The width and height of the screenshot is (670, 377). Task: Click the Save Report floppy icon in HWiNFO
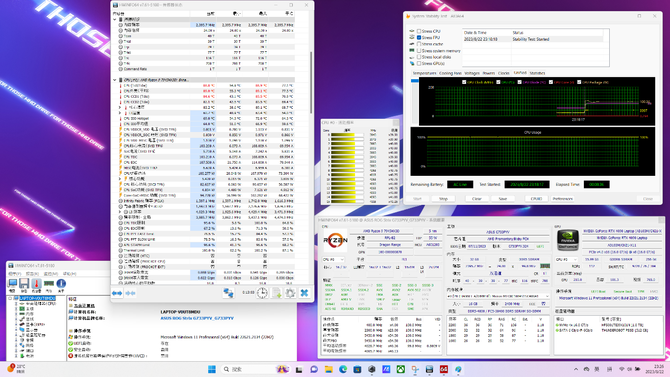point(24,284)
